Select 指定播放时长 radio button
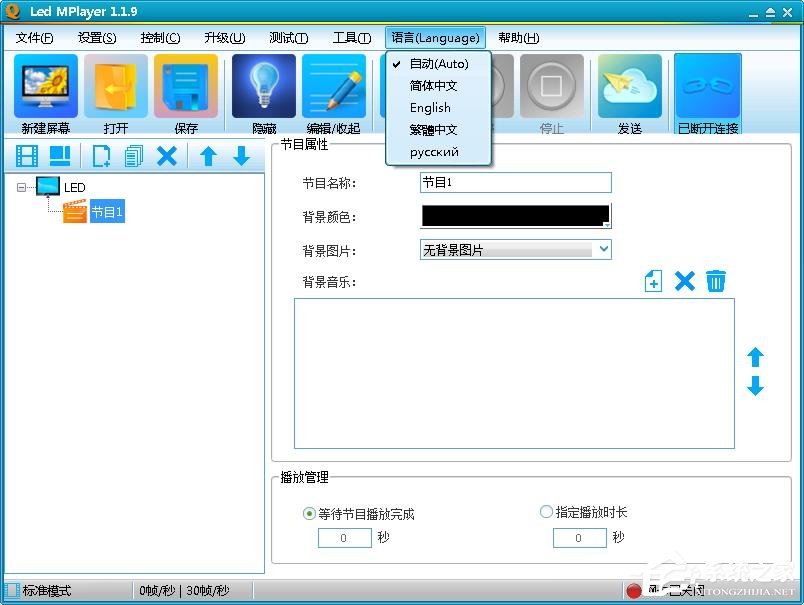The height and width of the screenshot is (605, 804). (x=546, y=512)
